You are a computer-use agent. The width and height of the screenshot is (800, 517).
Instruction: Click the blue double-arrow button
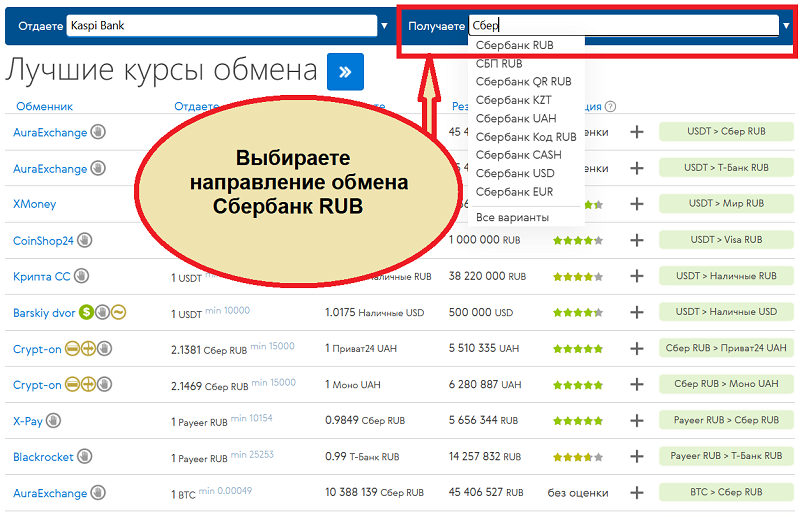345,71
